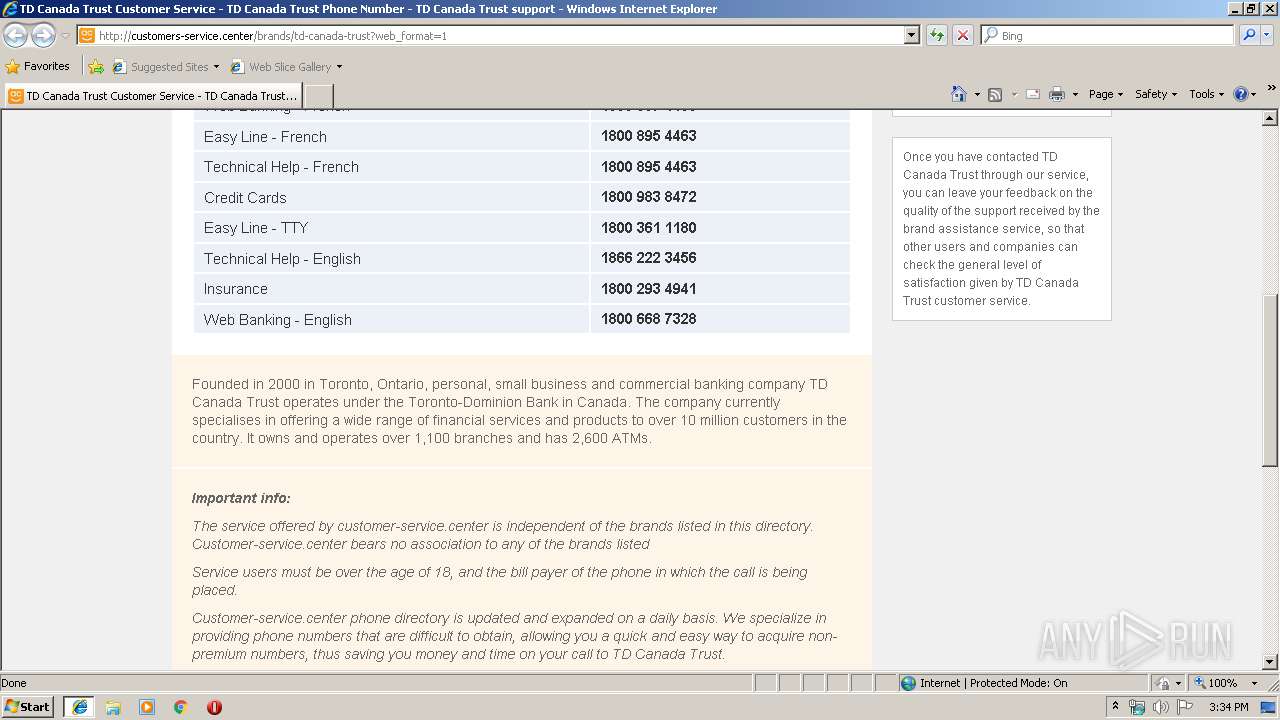The height and width of the screenshot is (720, 1280).
Task: Select the Internet Explorer taskbar button
Action: click(x=79, y=707)
